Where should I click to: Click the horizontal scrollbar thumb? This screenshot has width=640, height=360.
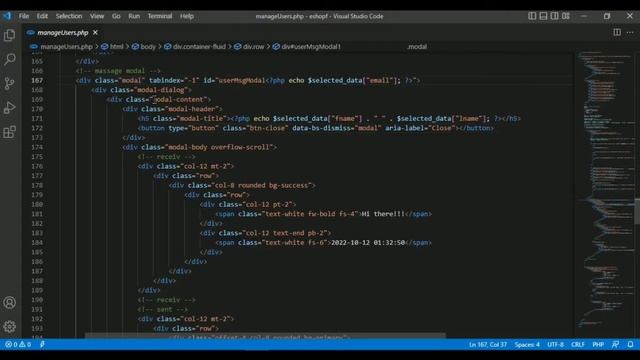click(x=265, y=337)
